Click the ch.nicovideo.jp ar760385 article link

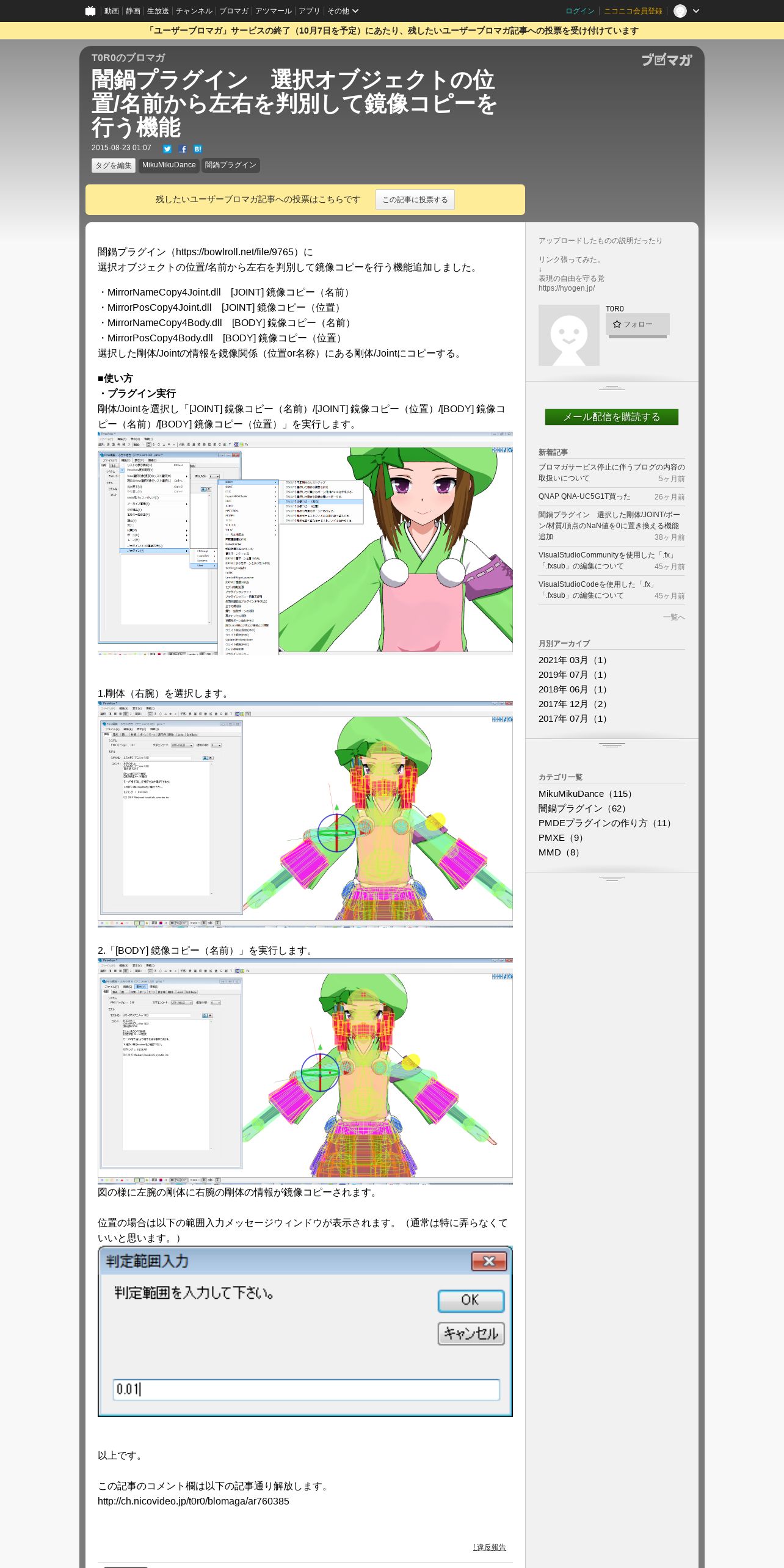[194, 1501]
